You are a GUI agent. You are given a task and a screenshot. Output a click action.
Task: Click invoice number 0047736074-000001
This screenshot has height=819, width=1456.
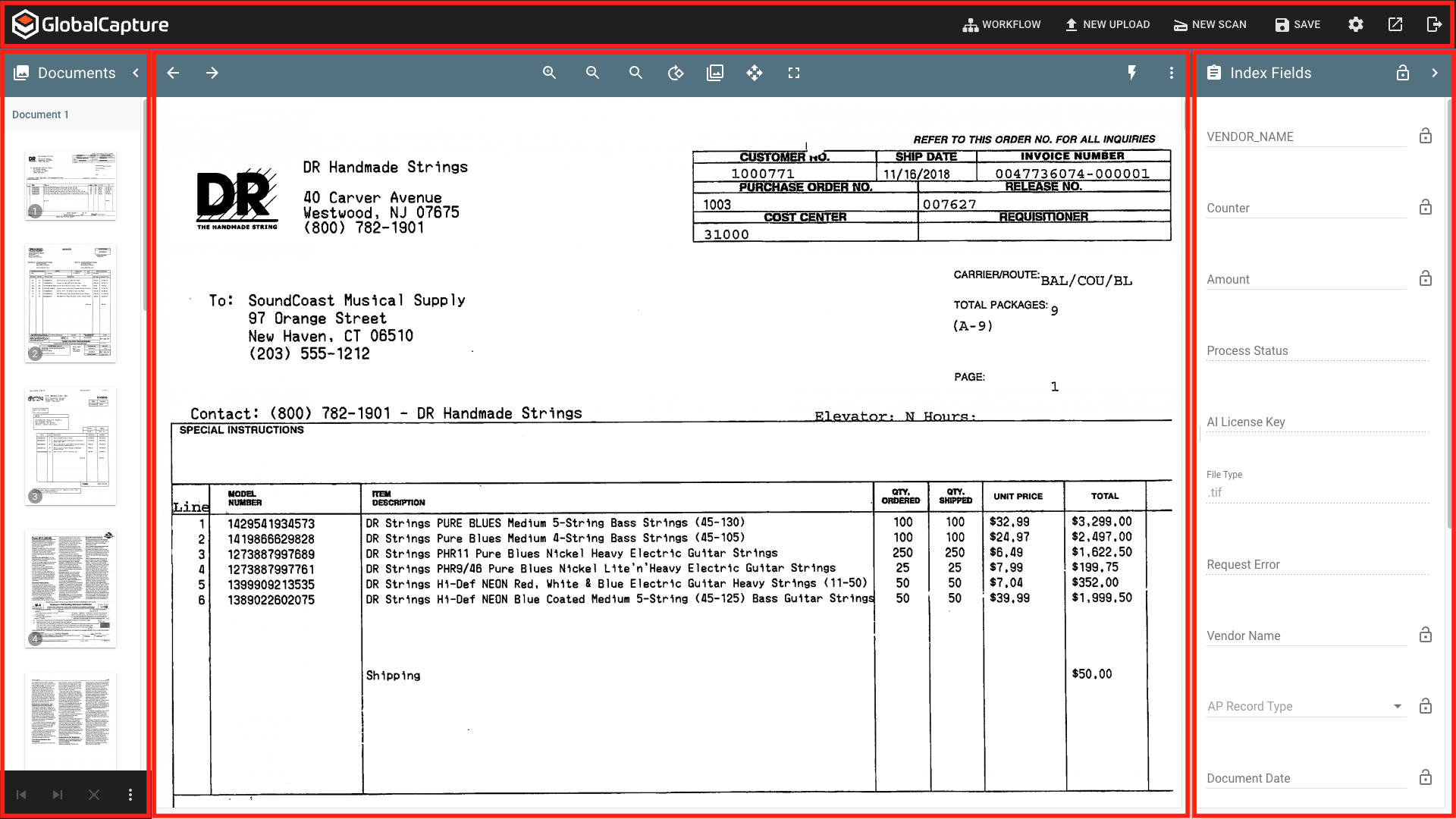click(x=1072, y=174)
